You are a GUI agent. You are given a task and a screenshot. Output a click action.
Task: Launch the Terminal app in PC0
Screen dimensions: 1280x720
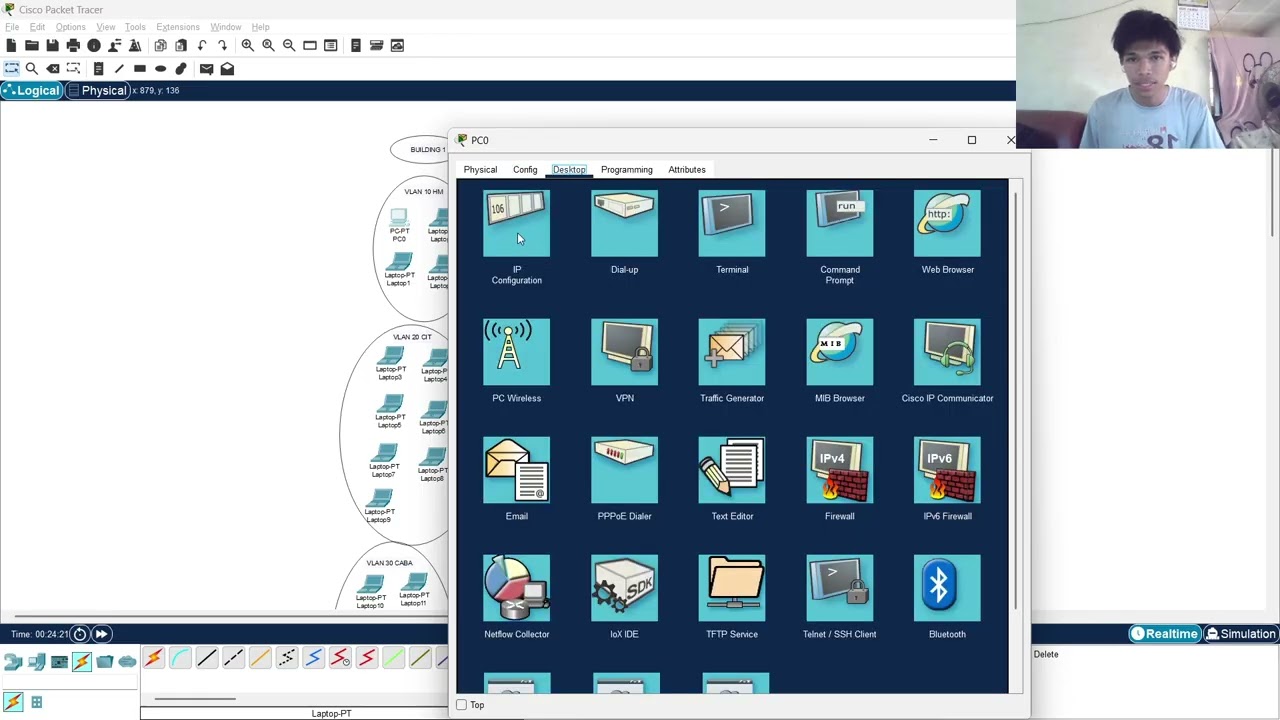coord(732,223)
